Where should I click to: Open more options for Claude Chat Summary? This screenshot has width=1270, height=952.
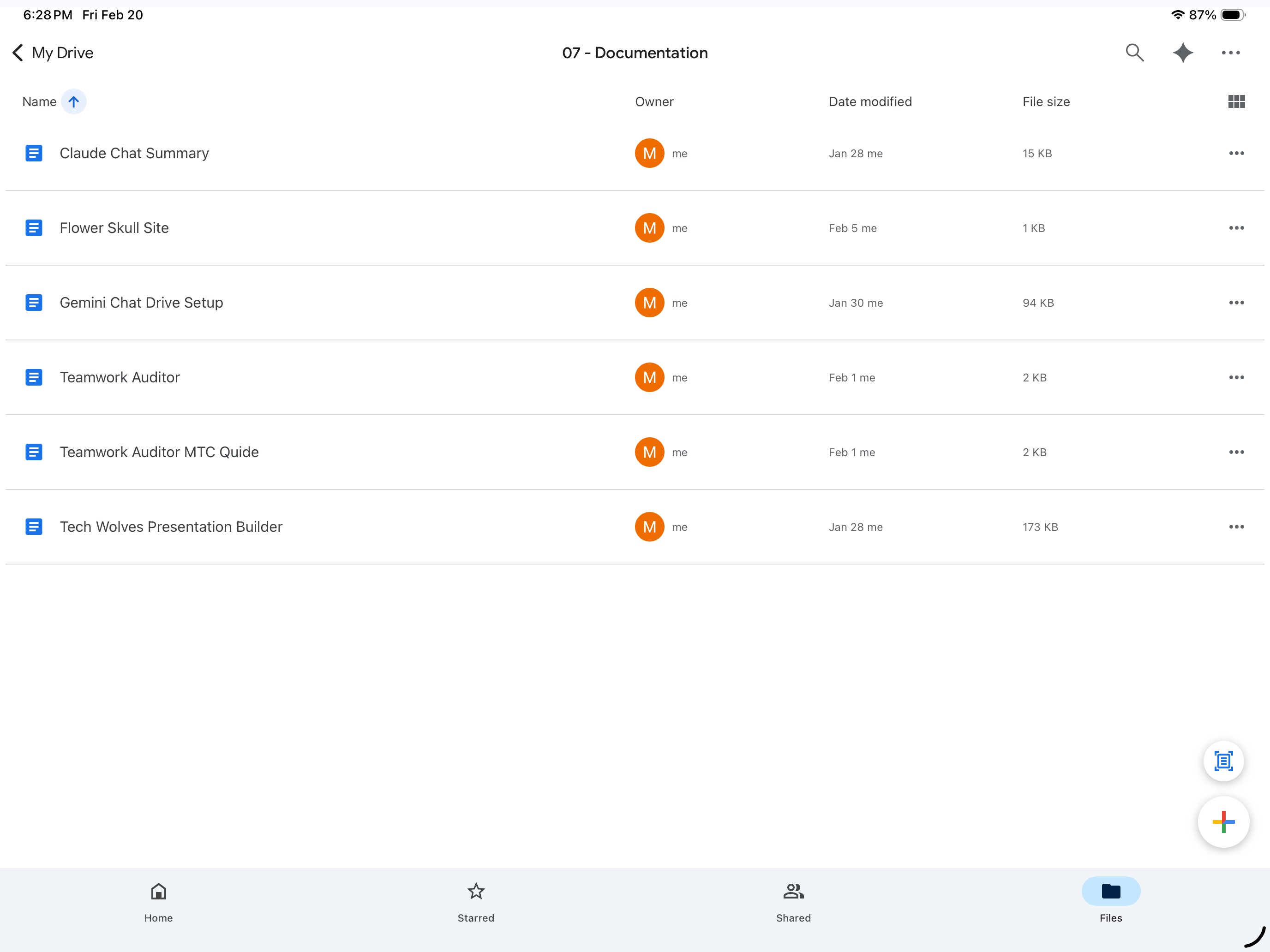[x=1236, y=153]
